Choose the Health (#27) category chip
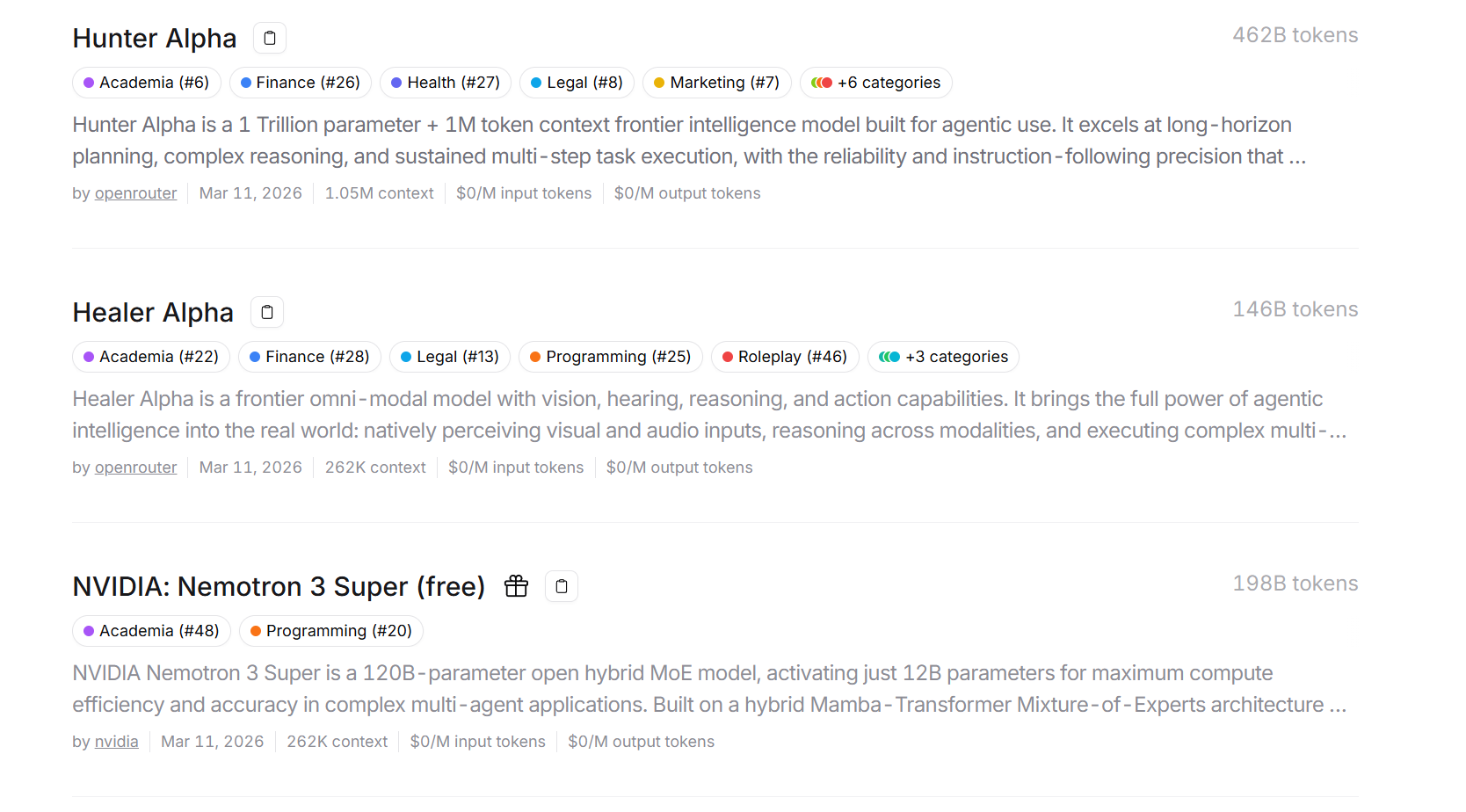 [445, 83]
